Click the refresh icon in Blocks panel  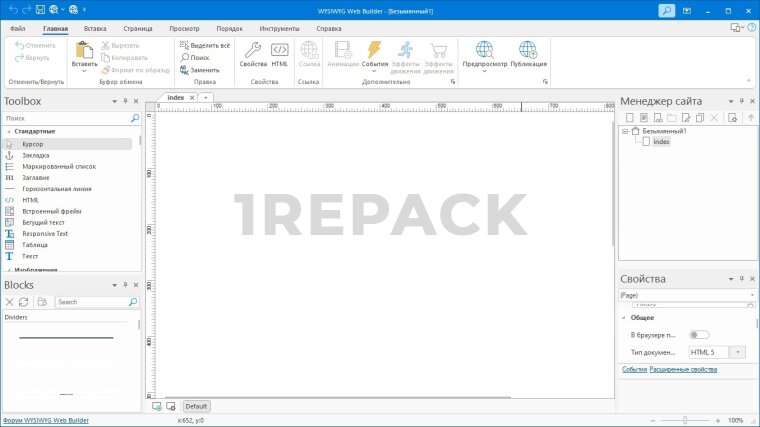24,301
